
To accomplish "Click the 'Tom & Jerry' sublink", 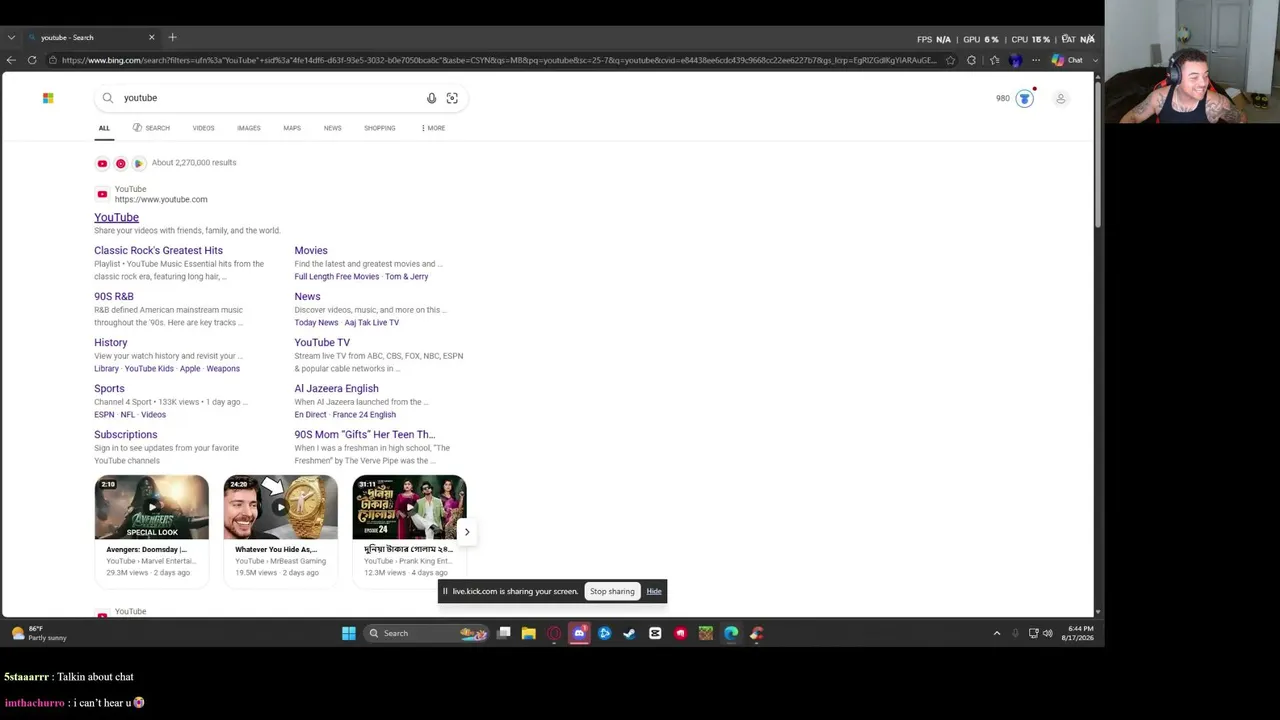I will click(x=407, y=277).
